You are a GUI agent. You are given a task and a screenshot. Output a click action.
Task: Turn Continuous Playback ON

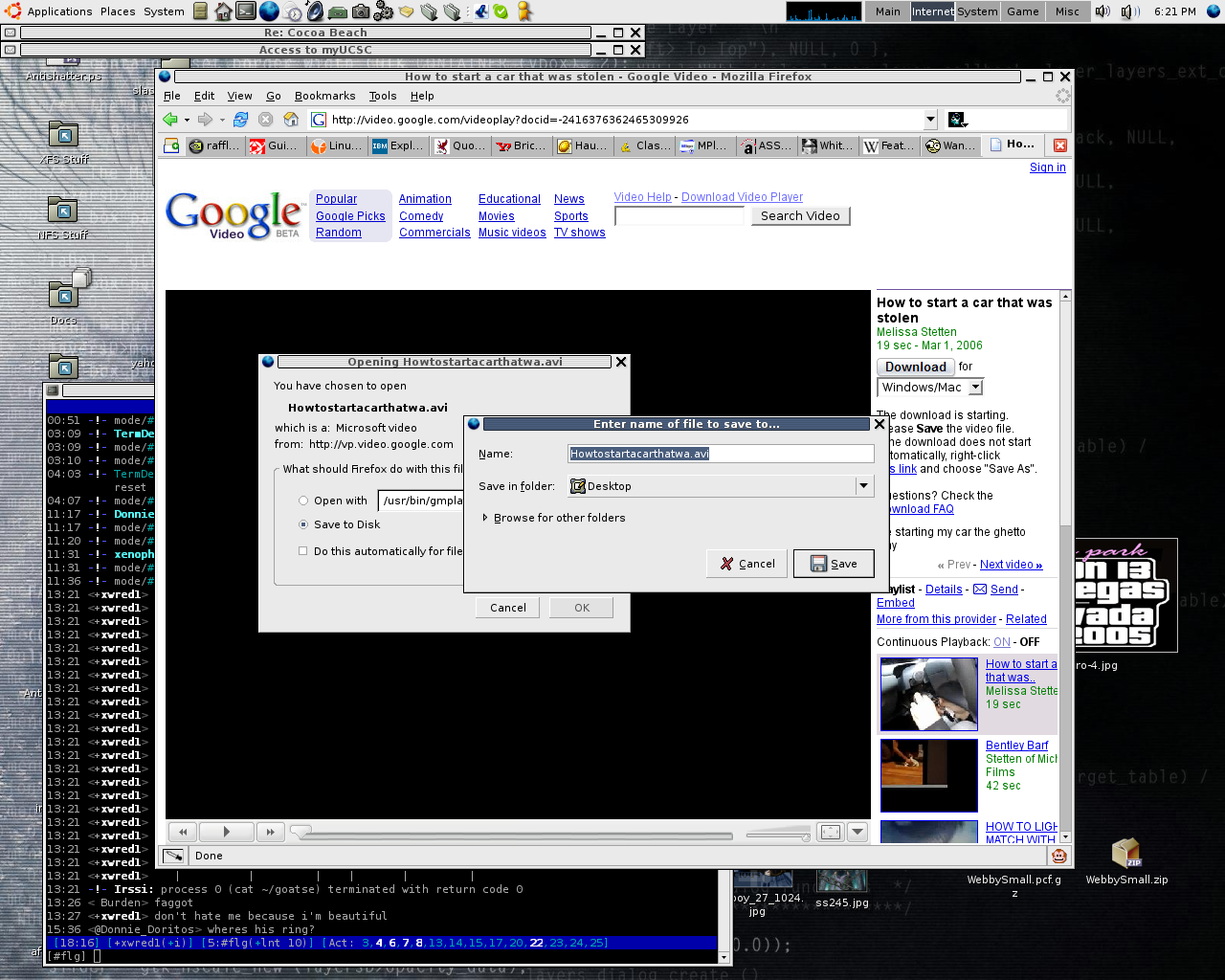(1002, 642)
